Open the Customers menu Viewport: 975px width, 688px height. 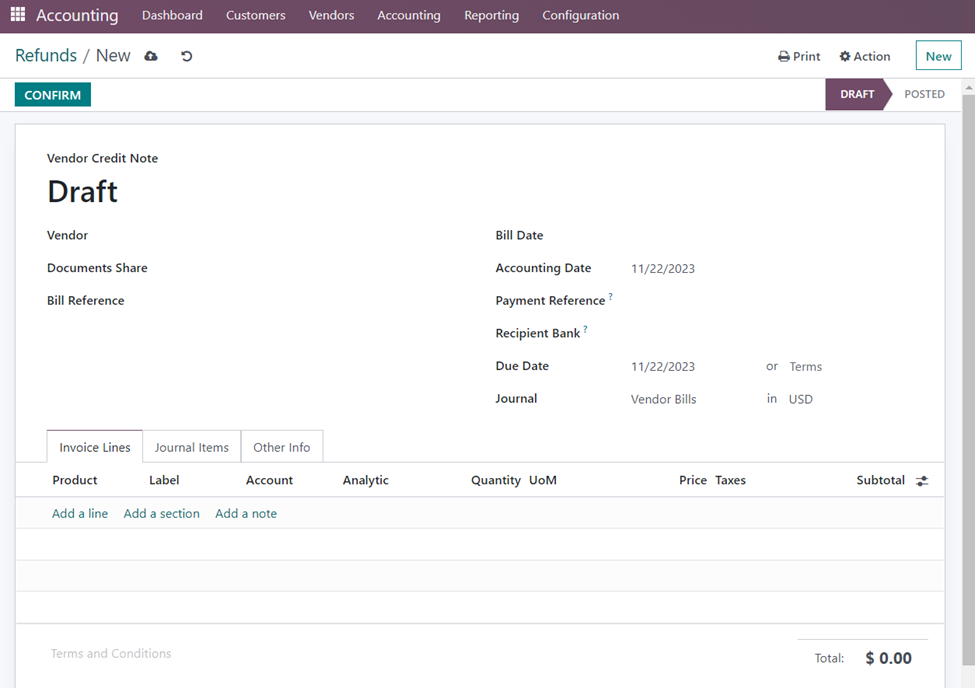pos(255,16)
